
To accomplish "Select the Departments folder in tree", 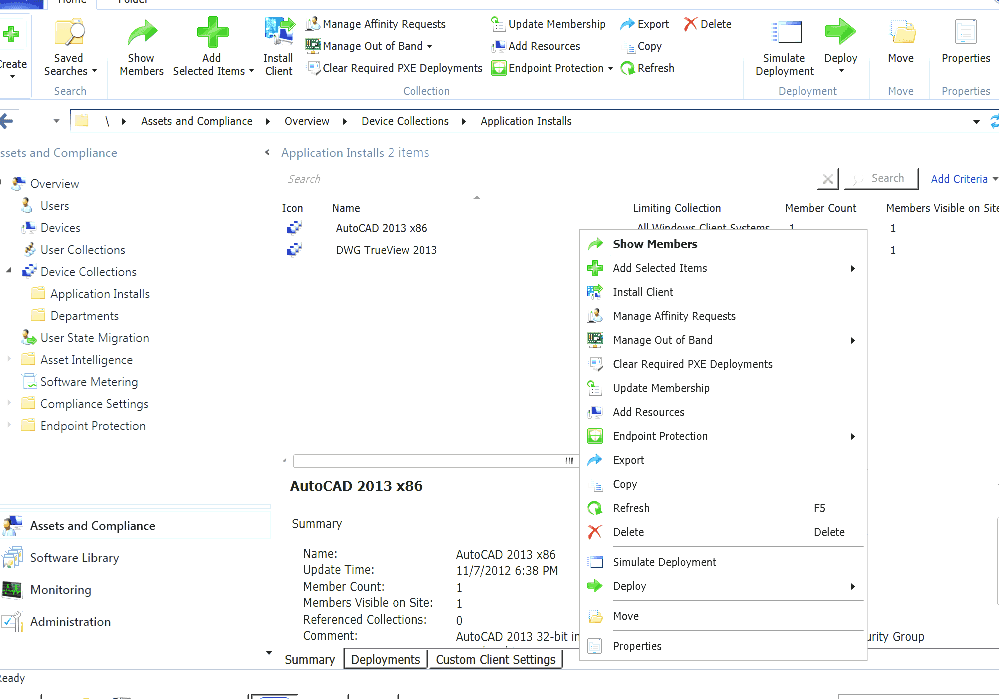I will pos(84,316).
